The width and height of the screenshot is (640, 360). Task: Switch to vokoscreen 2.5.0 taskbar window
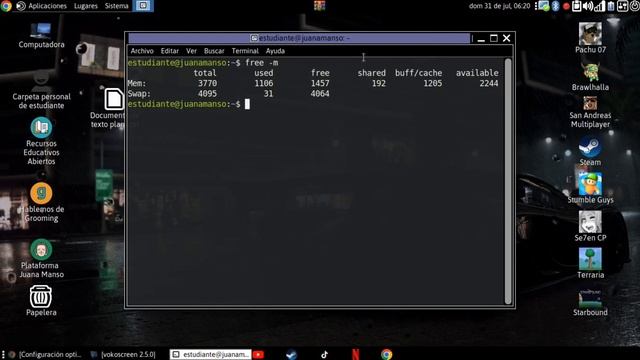[x=123, y=354]
